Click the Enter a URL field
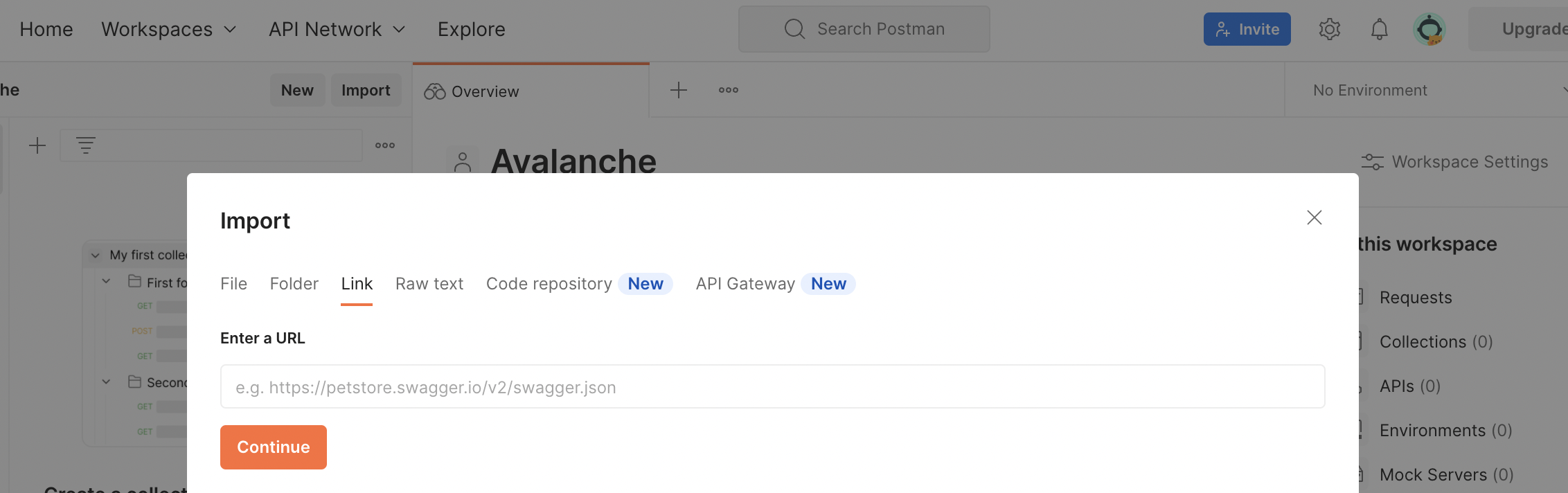 coord(772,387)
